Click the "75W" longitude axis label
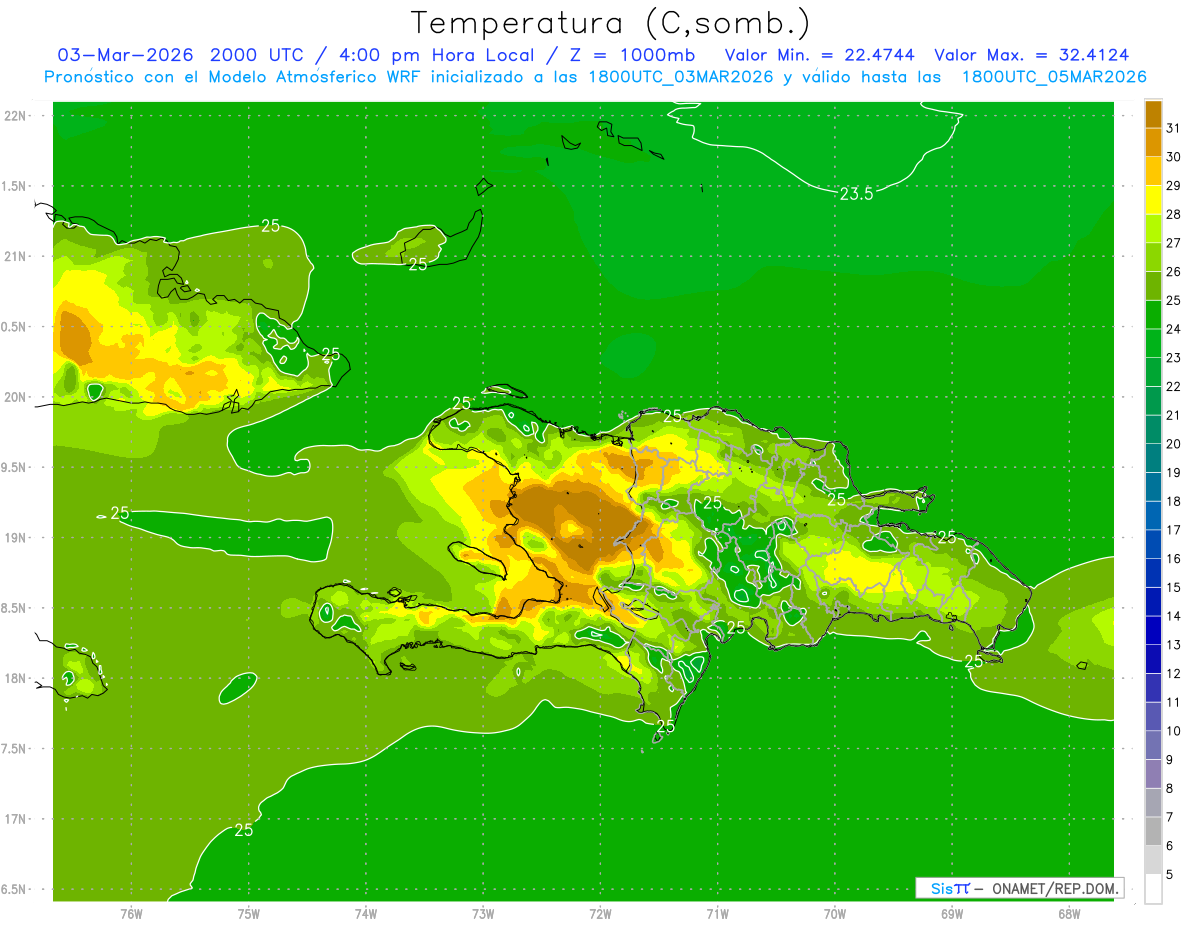 pyautogui.click(x=249, y=914)
